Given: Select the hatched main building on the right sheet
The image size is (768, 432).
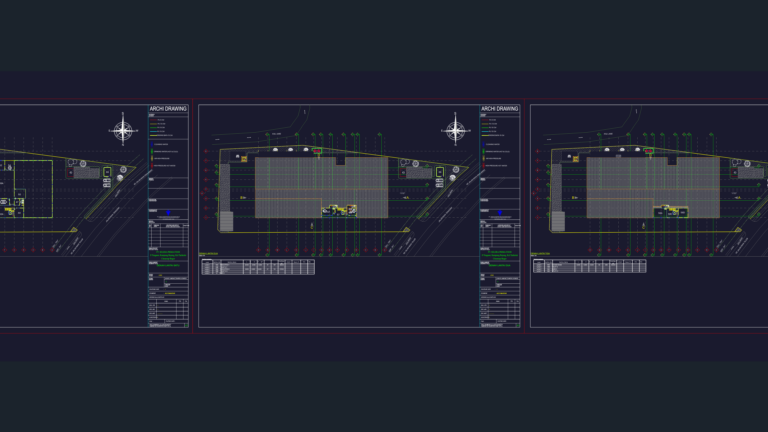Looking at the screenshot, I should [653, 187].
